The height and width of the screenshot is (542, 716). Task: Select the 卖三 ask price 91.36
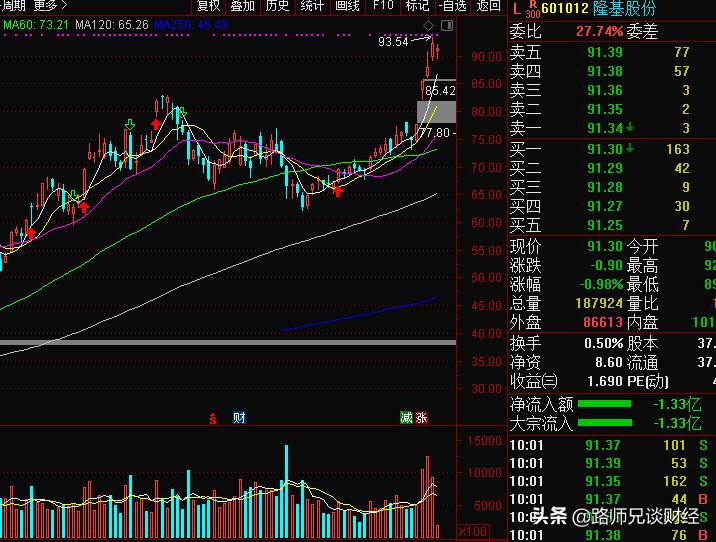coord(605,90)
